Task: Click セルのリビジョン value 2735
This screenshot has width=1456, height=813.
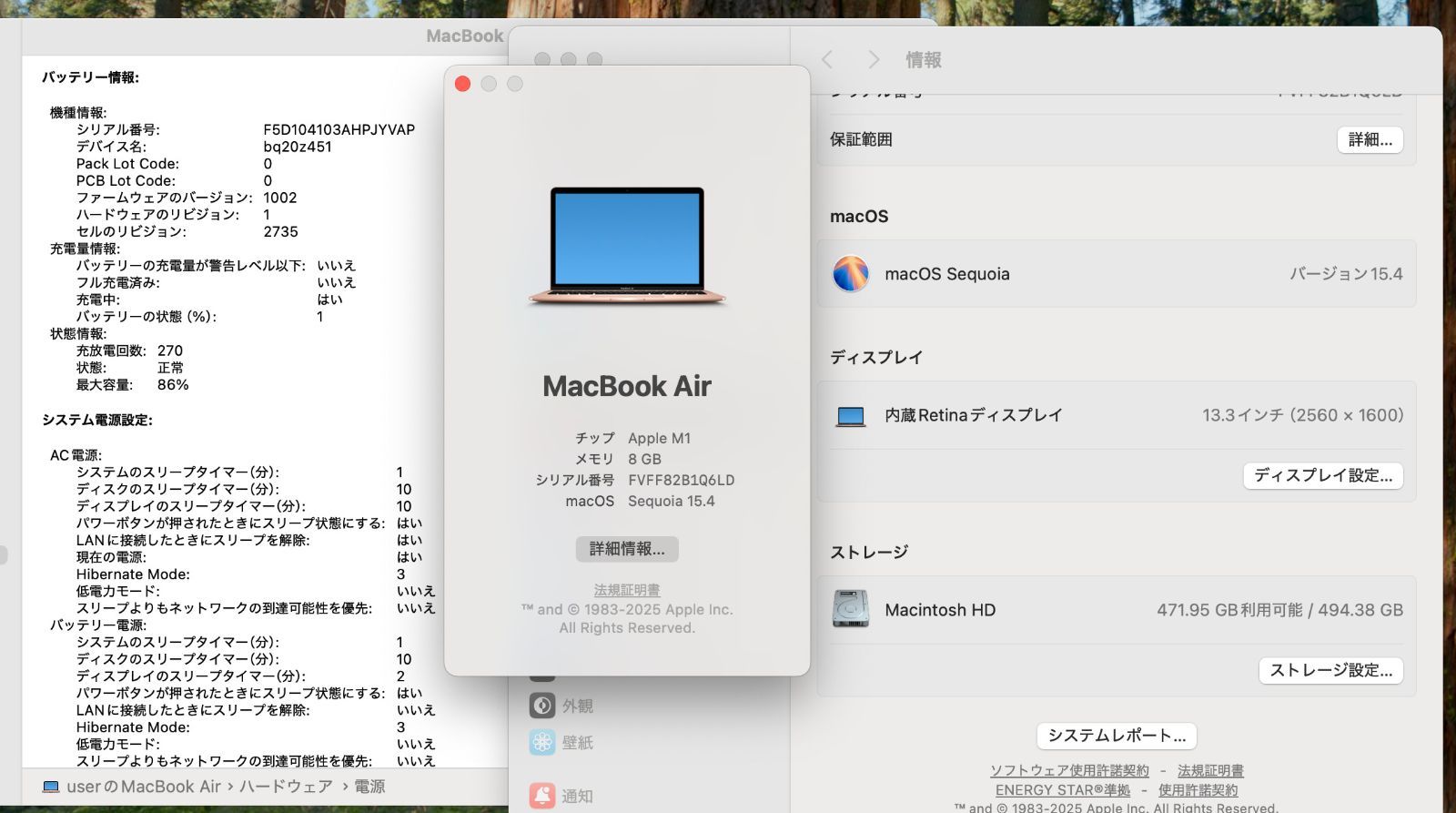Action: (280, 232)
